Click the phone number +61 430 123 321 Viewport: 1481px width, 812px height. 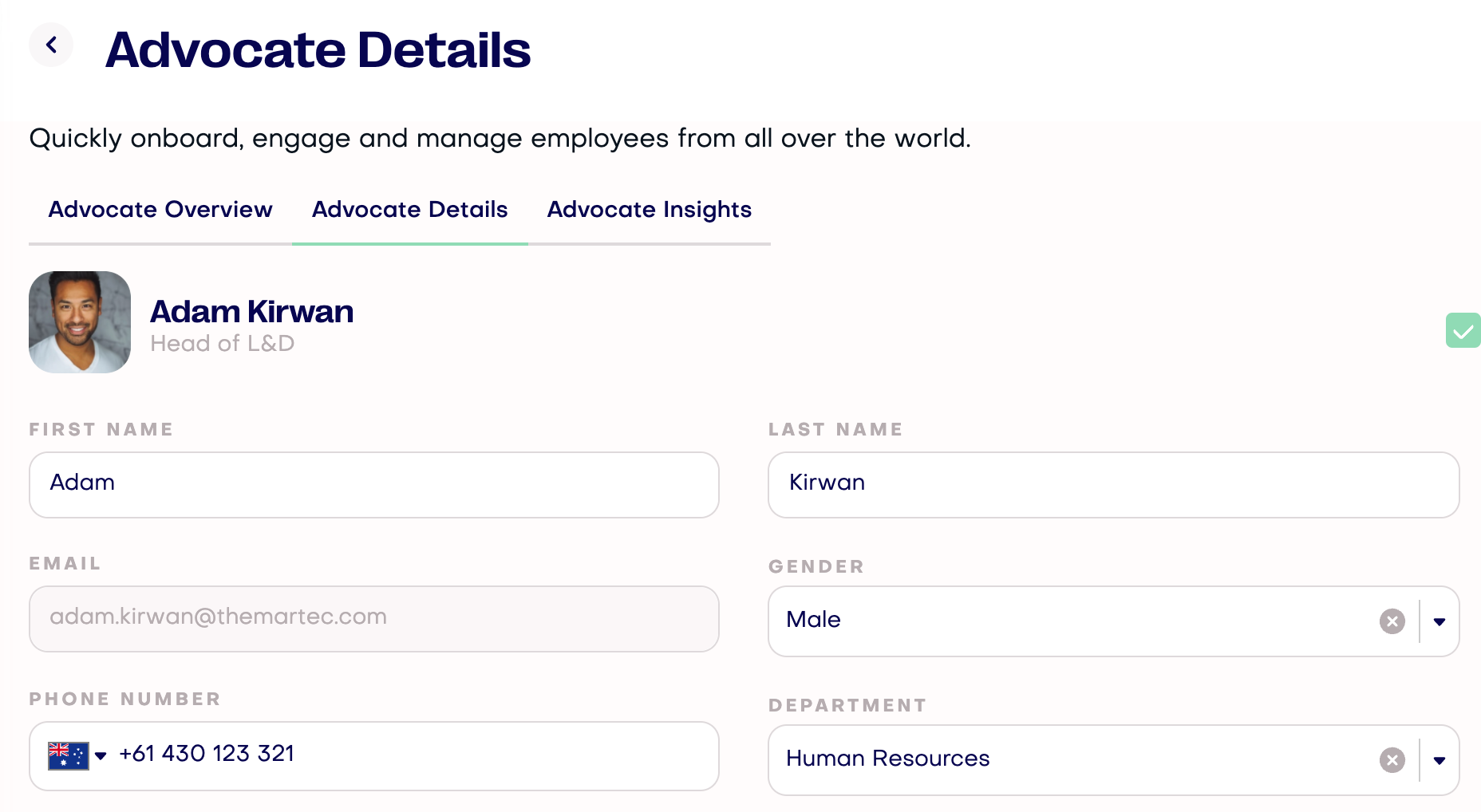[207, 754]
